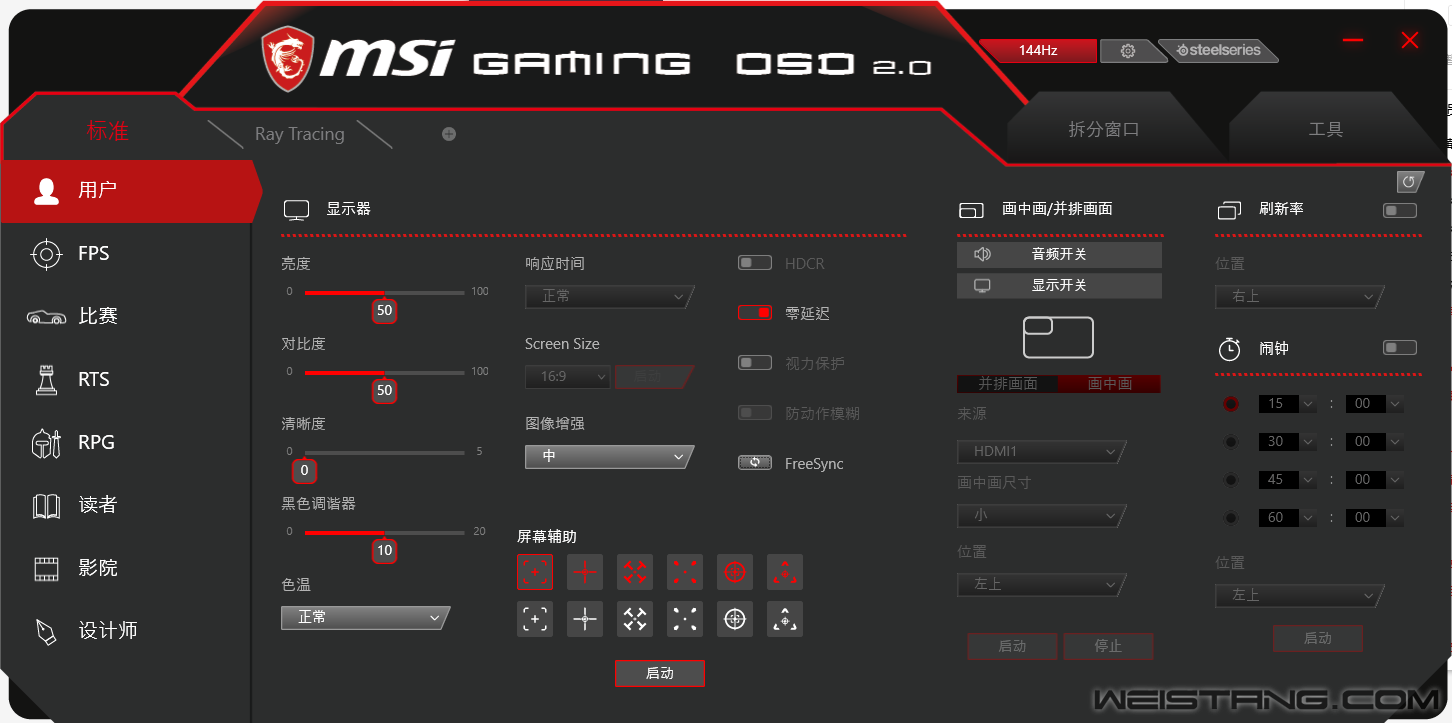The height and width of the screenshot is (723, 1452).
Task: Select the first red bracket crosshair icon
Action: (535, 572)
